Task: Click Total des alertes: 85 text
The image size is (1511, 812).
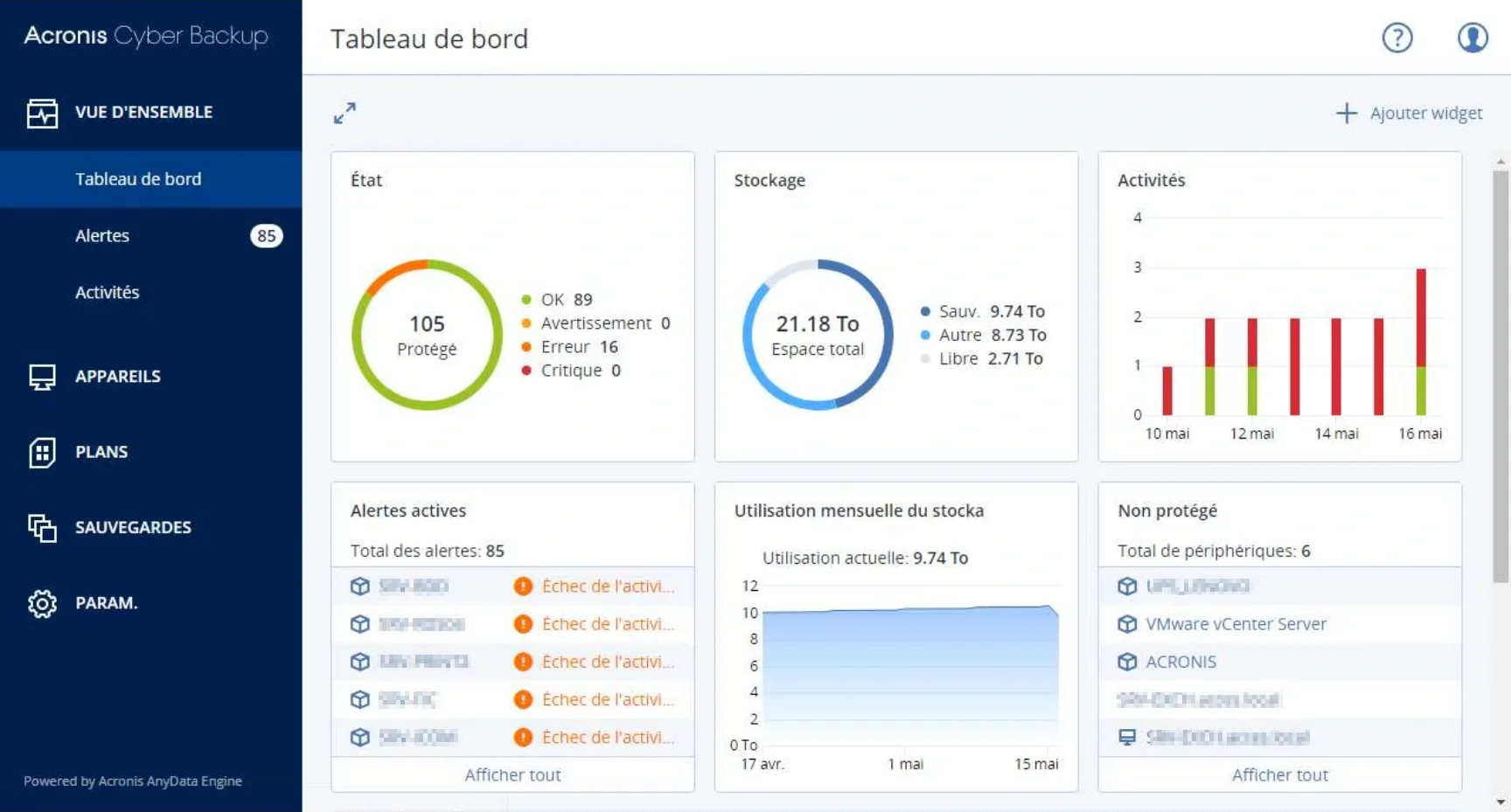Action: 428,551
